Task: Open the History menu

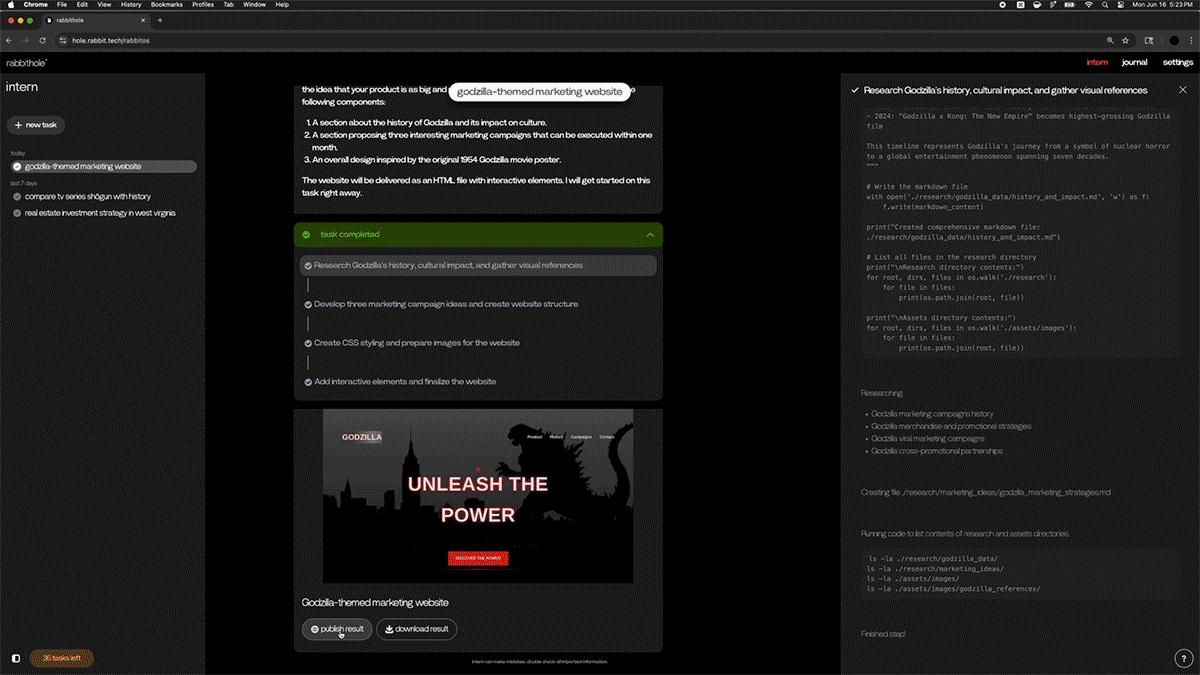Action: (x=131, y=5)
